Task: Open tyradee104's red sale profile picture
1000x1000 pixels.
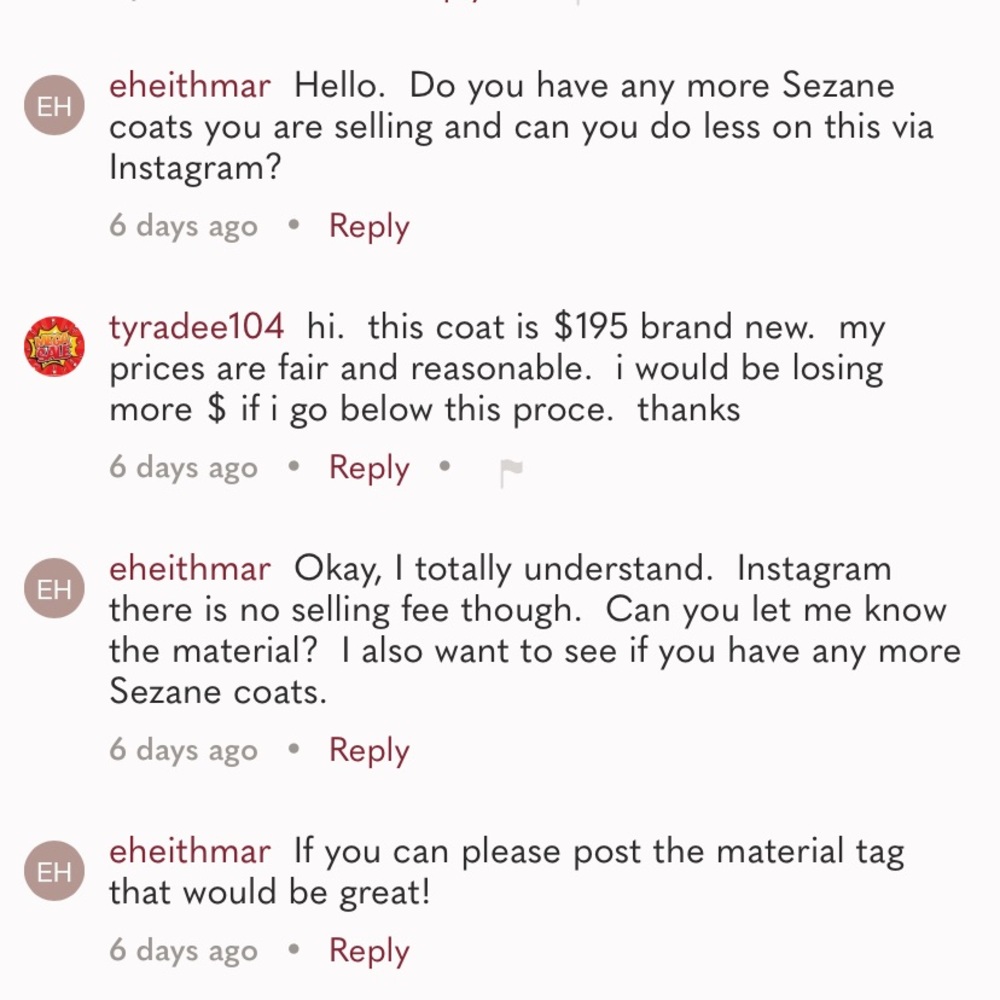Action: (54, 347)
